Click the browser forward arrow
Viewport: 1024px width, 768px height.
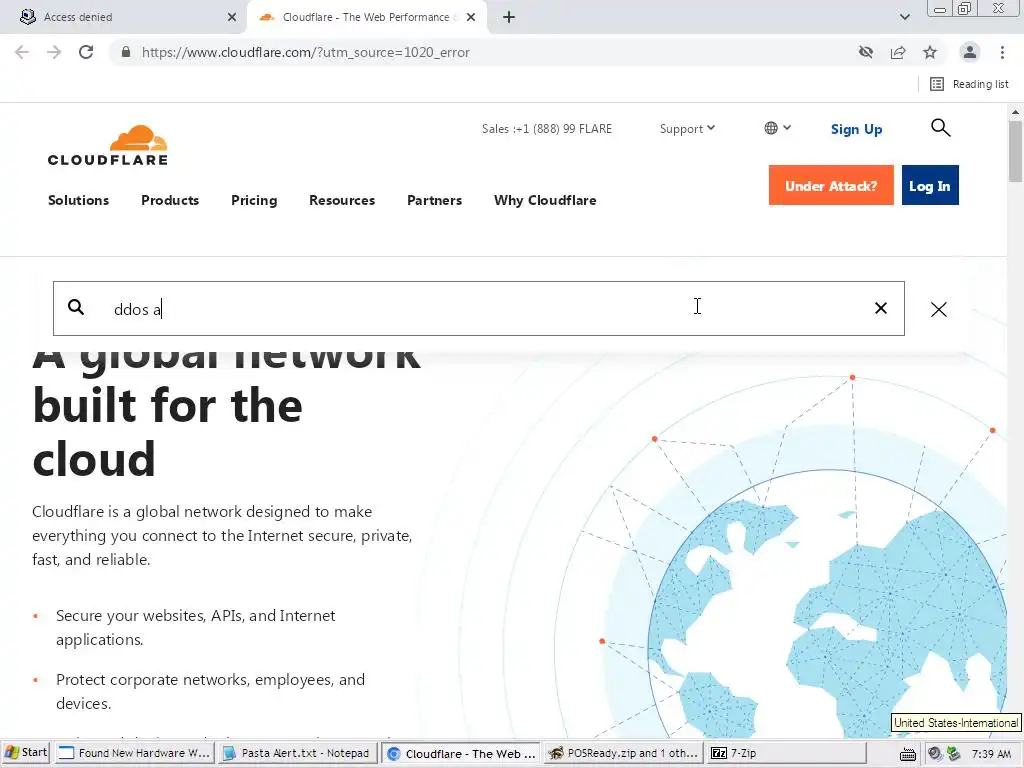tap(54, 52)
